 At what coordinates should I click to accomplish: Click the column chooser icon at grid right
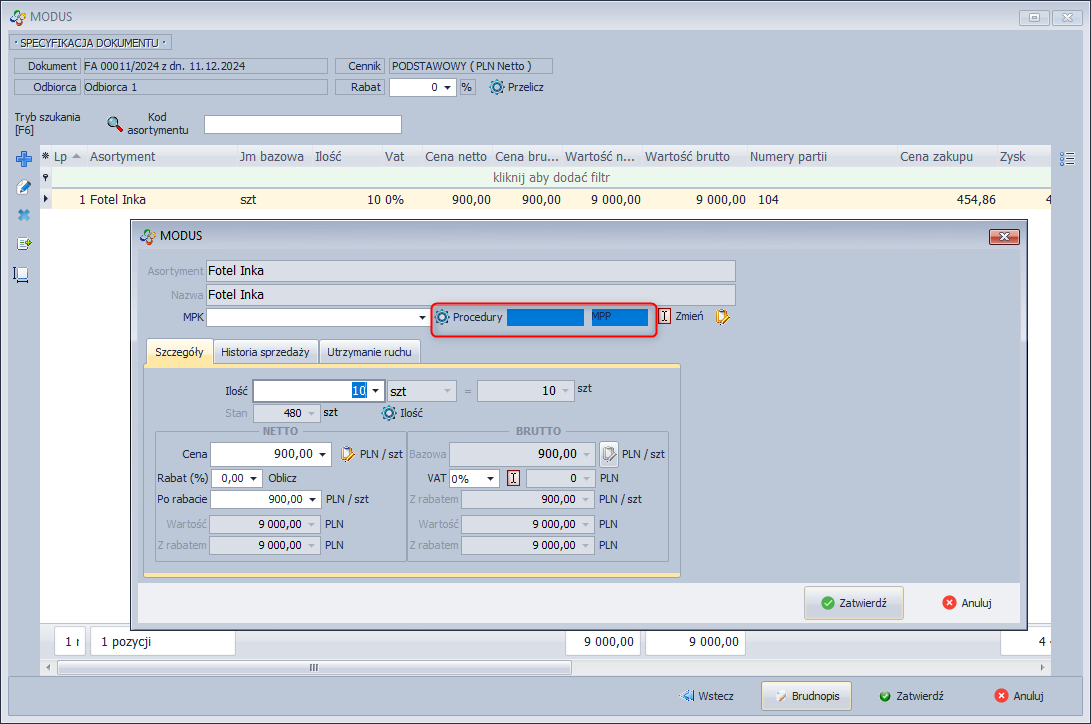(x=1067, y=158)
